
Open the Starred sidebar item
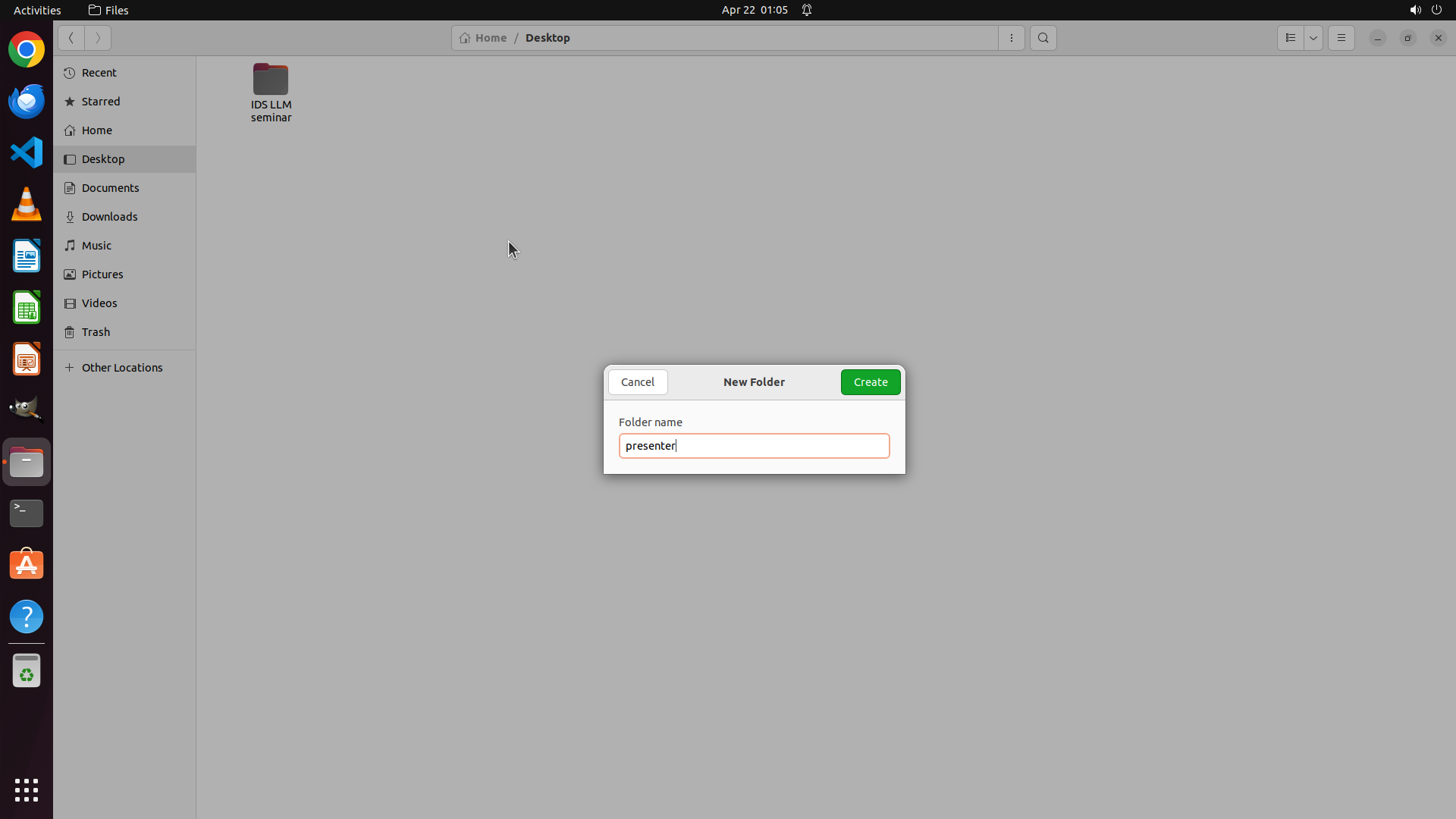tap(101, 102)
